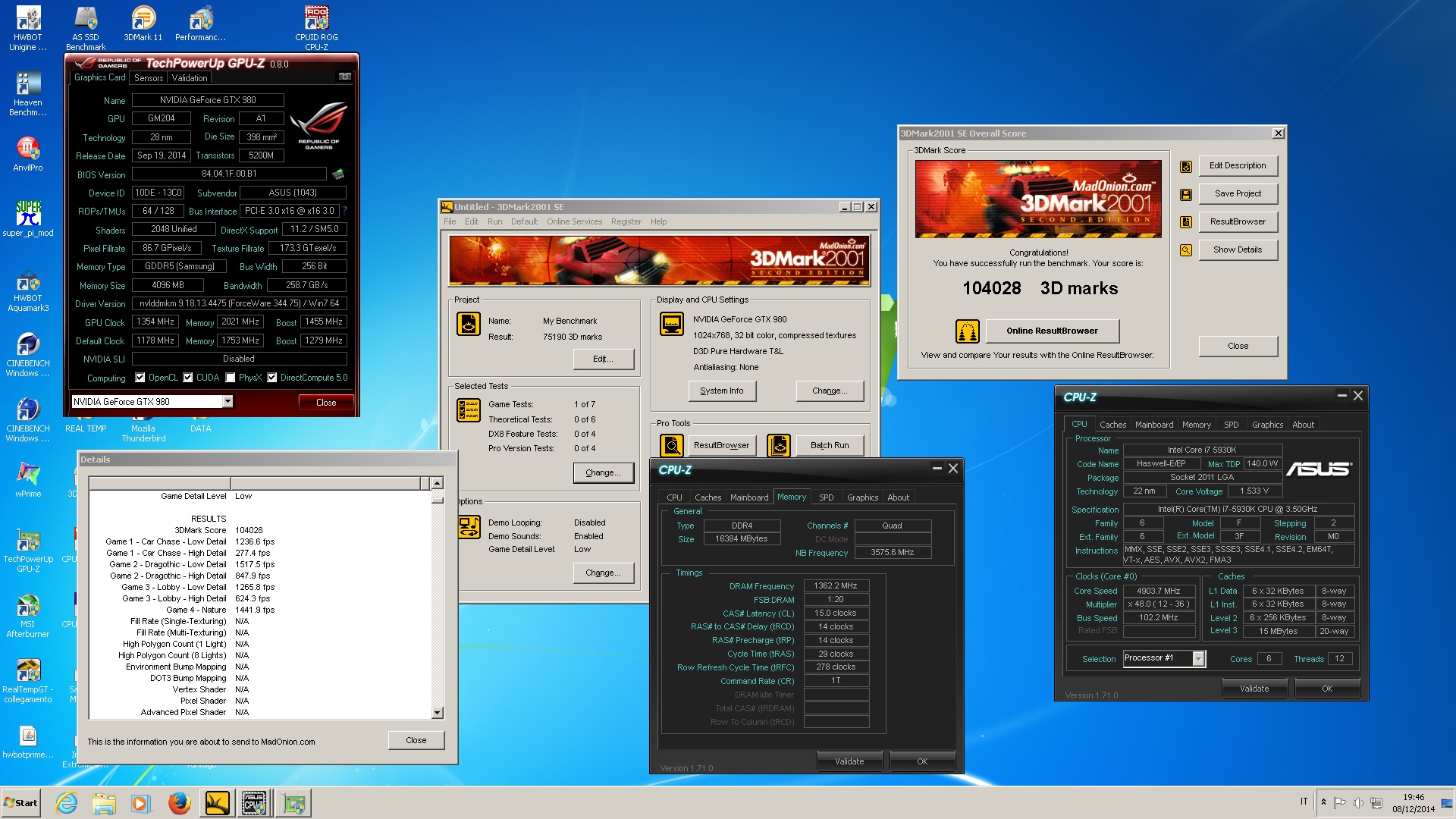Open Firefox from taskbar
The width and height of the screenshot is (1456, 819).
[x=179, y=803]
